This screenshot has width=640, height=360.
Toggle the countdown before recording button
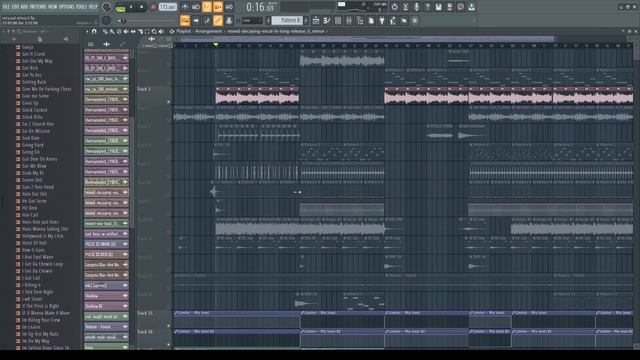click(207, 7)
